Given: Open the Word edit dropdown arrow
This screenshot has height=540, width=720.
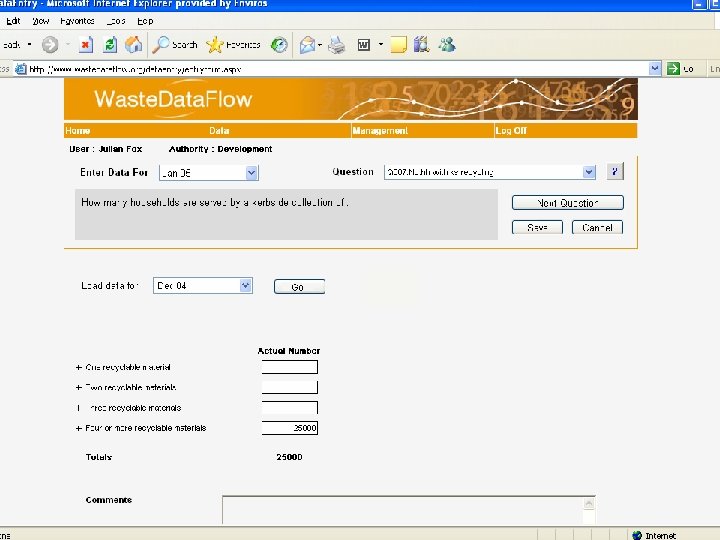Looking at the screenshot, I should pyautogui.click(x=381, y=45).
